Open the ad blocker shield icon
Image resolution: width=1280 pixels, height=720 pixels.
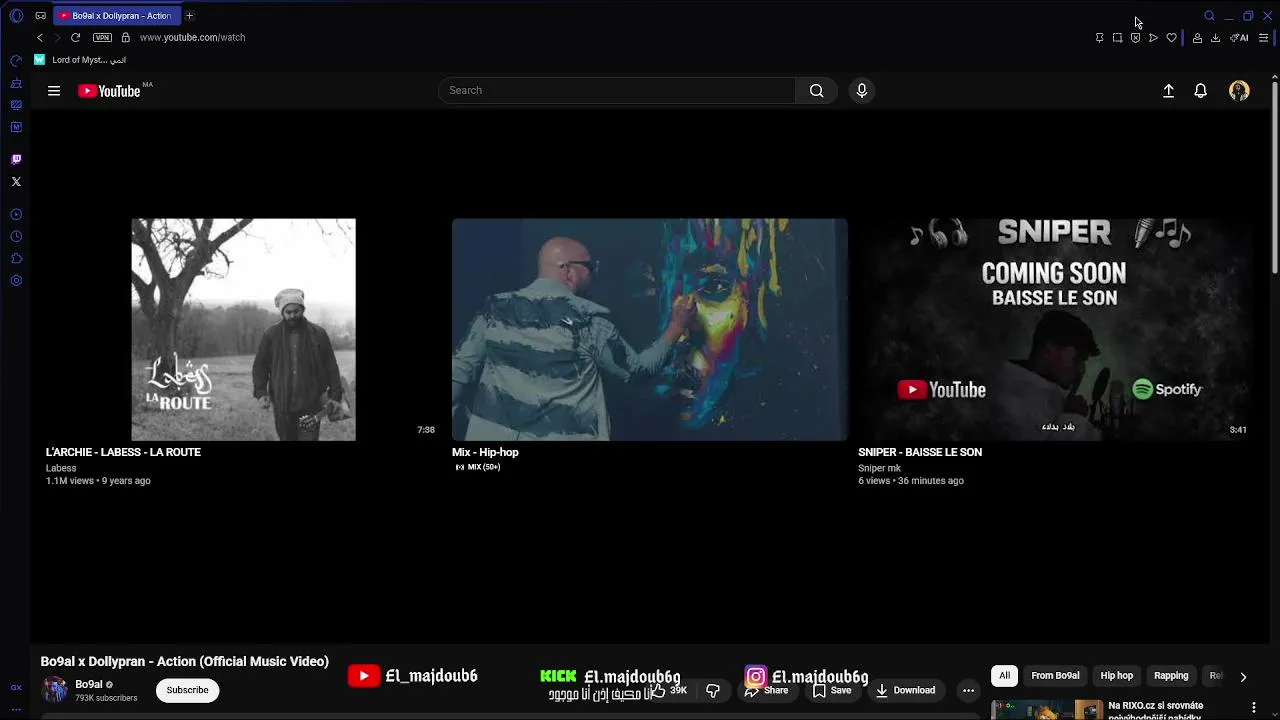click(1135, 38)
